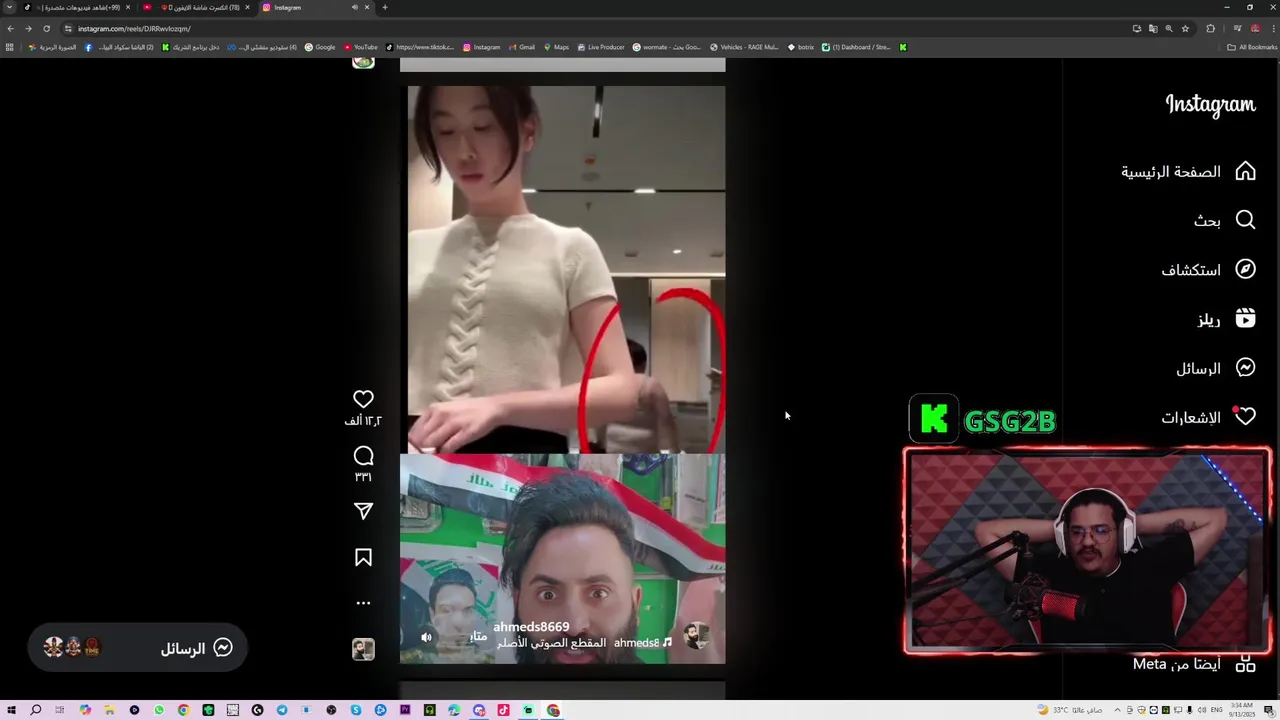Open the Chrome profile avatar
Image resolution: width=1280 pixels, height=720 pixels.
tap(1254, 28)
